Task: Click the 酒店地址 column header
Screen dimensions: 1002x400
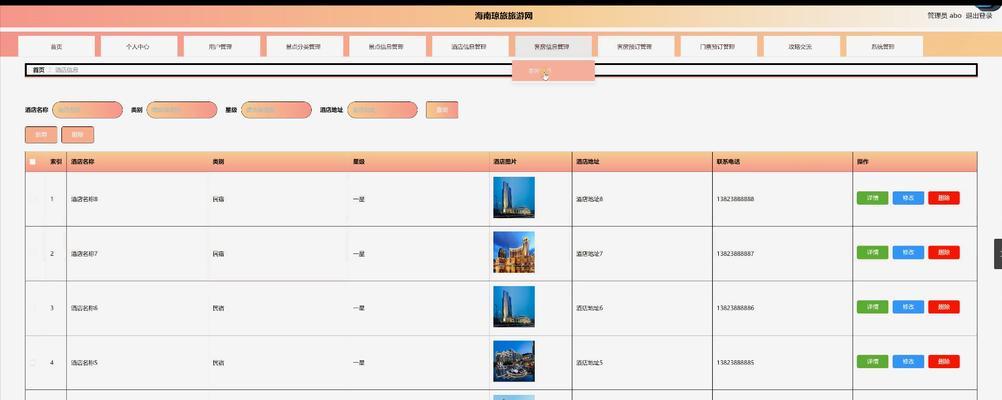Action: pos(588,162)
